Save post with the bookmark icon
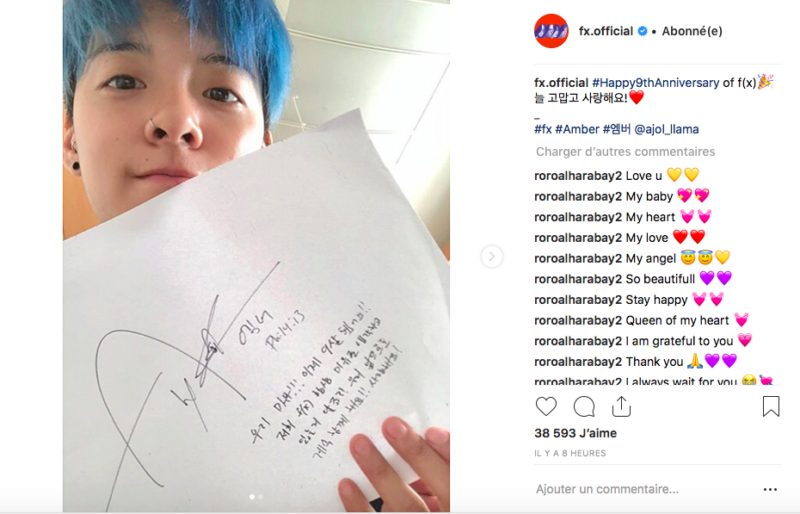This screenshot has width=800, height=514. (x=771, y=406)
